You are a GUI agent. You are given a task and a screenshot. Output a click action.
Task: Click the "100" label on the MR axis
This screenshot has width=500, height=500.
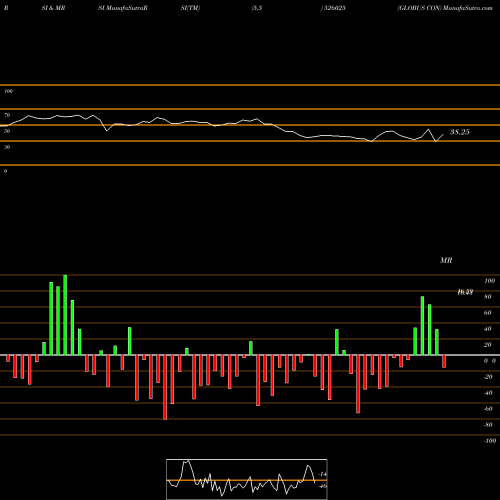(489, 281)
